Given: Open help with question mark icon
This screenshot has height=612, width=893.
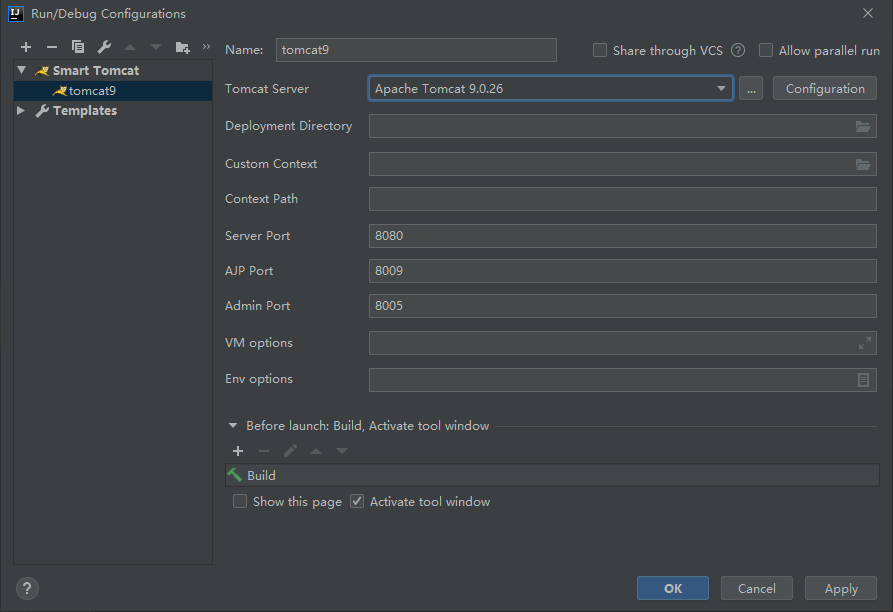Looking at the screenshot, I should click(26, 589).
